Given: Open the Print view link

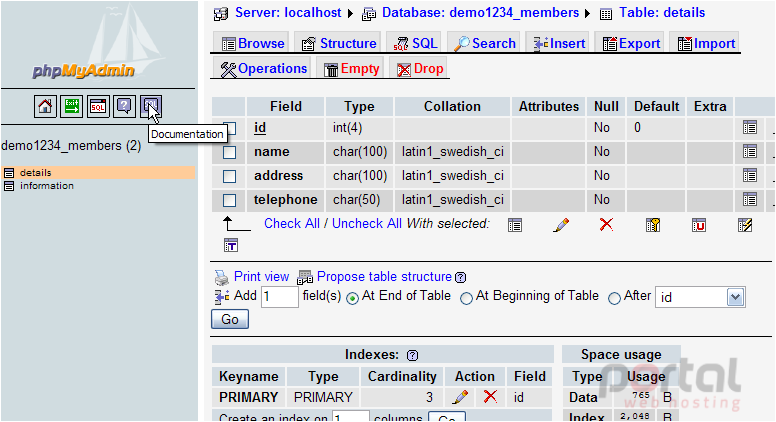Looking at the screenshot, I should (x=261, y=277).
